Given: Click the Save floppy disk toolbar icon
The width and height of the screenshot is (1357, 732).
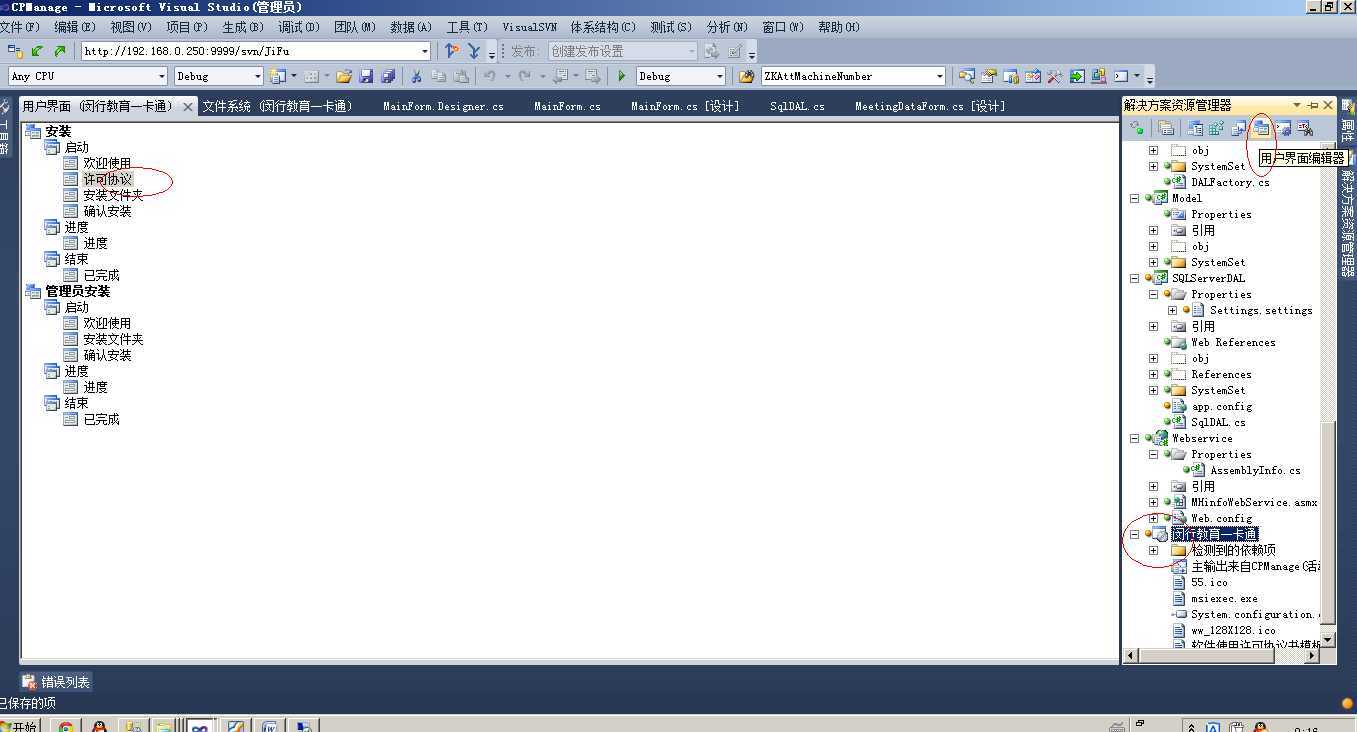Looking at the screenshot, I should pyautogui.click(x=366, y=76).
